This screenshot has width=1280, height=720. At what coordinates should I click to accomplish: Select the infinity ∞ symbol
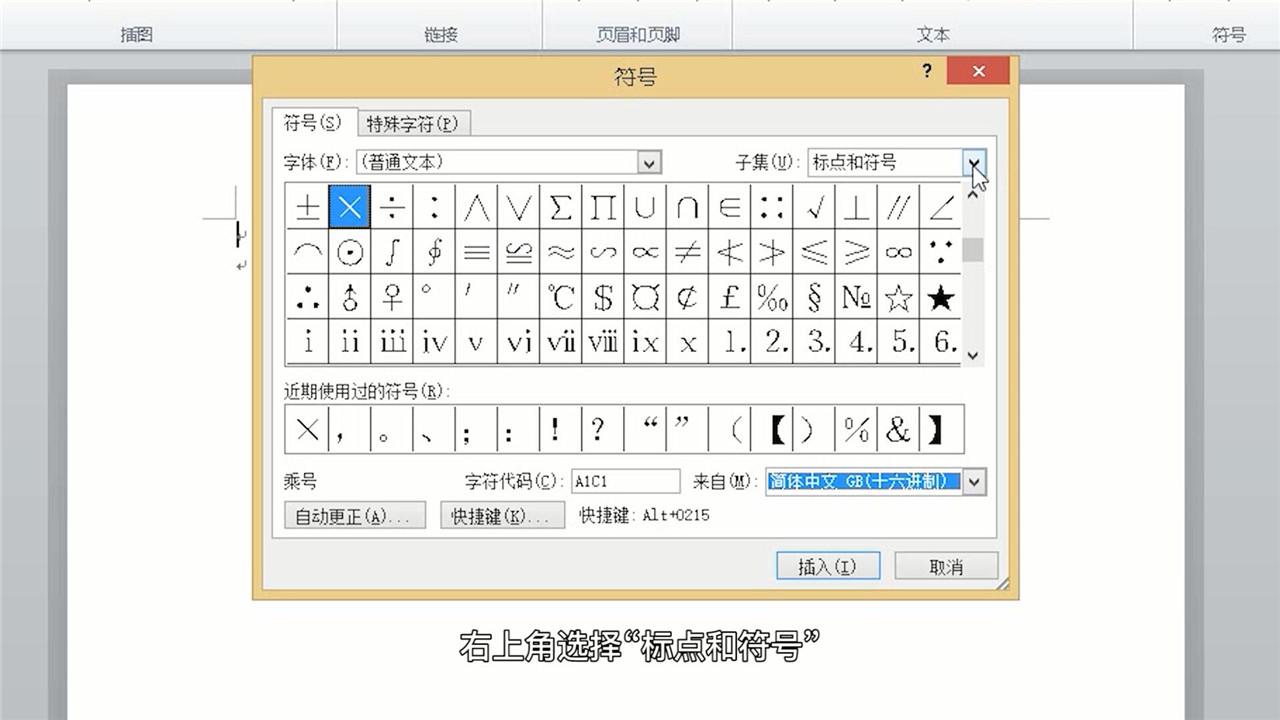pos(899,252)
